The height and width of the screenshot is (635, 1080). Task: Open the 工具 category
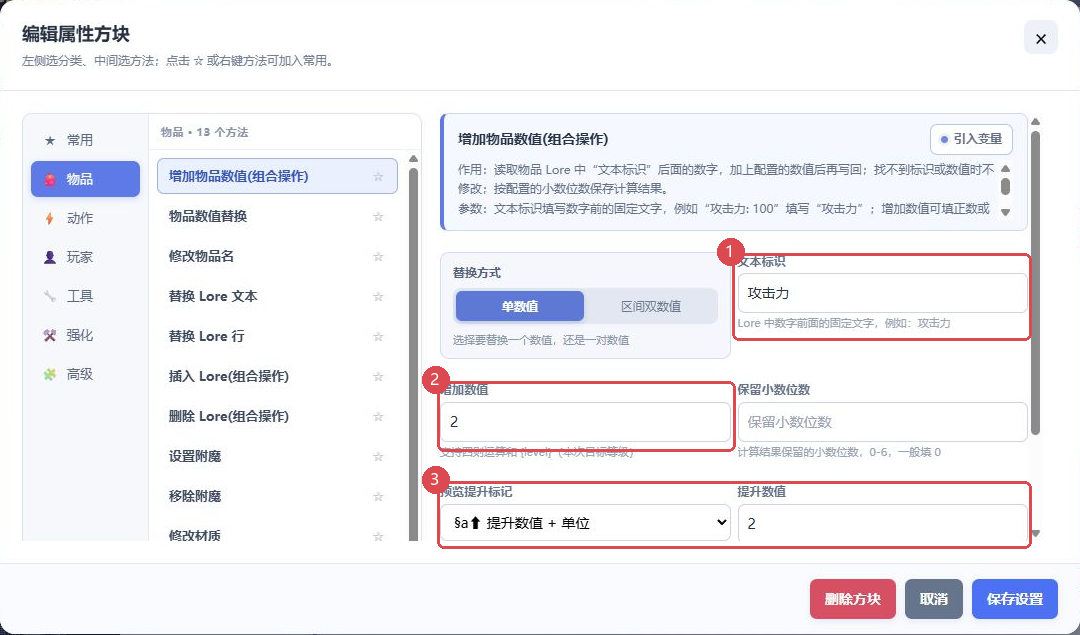pyautogui.click(x=85, y=296)
